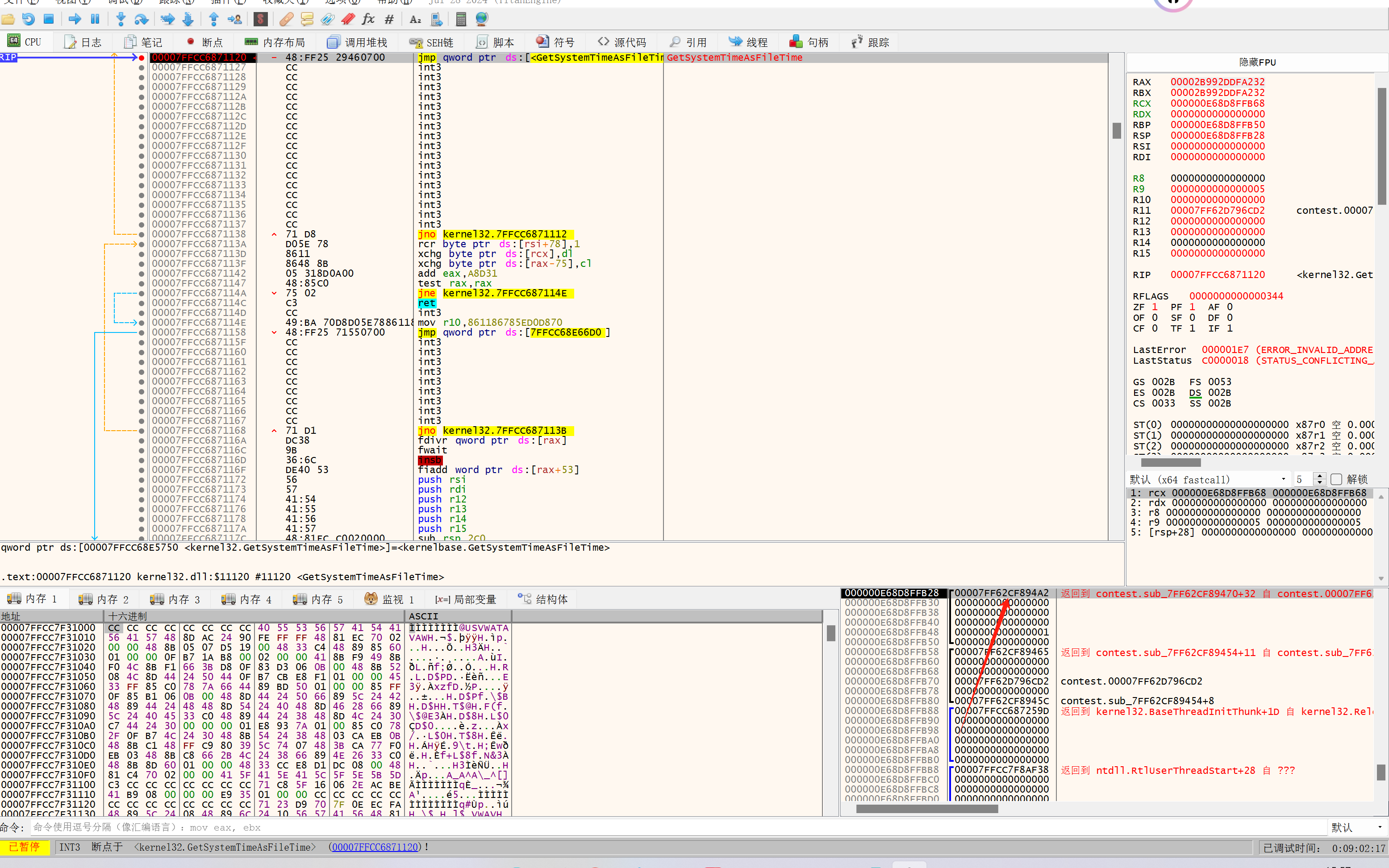This screenshot has width=1389, height=868.
Task: Pause execution
Action: [95, 20]
